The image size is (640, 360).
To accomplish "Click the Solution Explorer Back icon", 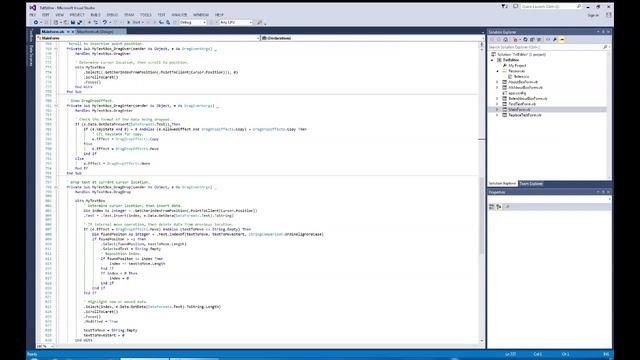I will (492, 40).
